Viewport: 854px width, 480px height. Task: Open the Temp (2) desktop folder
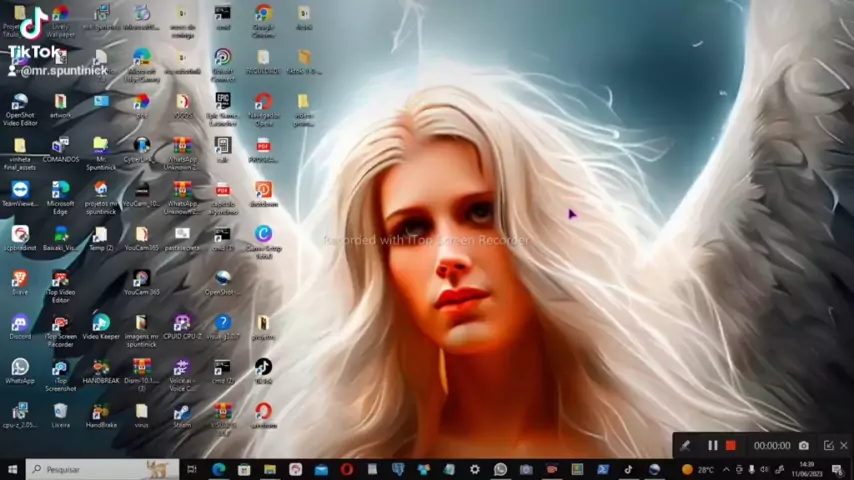pyautogui.click(x=101, y=238)
